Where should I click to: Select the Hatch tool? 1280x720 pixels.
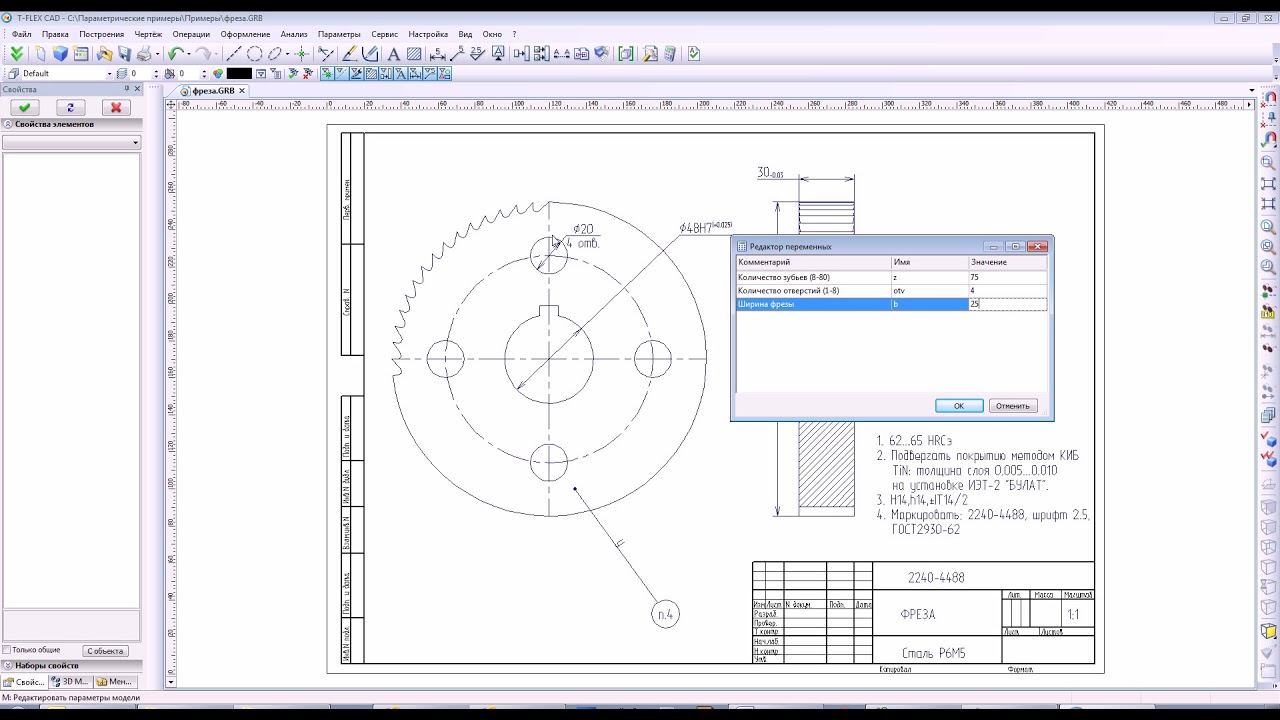point(414,53)
